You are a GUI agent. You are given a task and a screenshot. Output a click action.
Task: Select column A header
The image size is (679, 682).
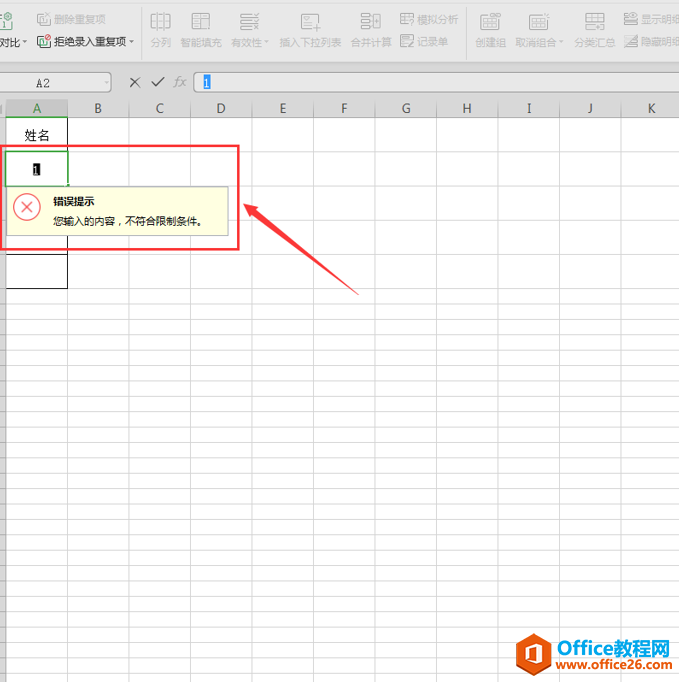point(37,108)
